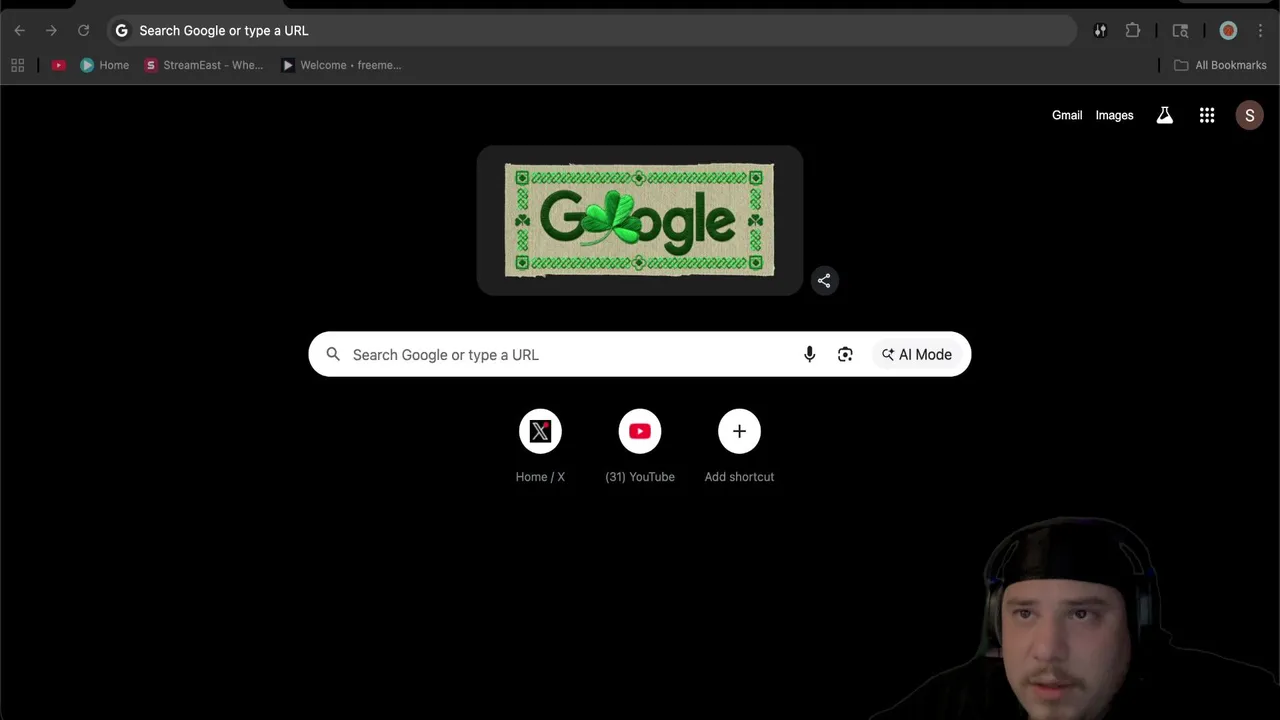1280x720 pixels.
Task: Open the Welcome freeme bookmark
Action: (341, 65)
